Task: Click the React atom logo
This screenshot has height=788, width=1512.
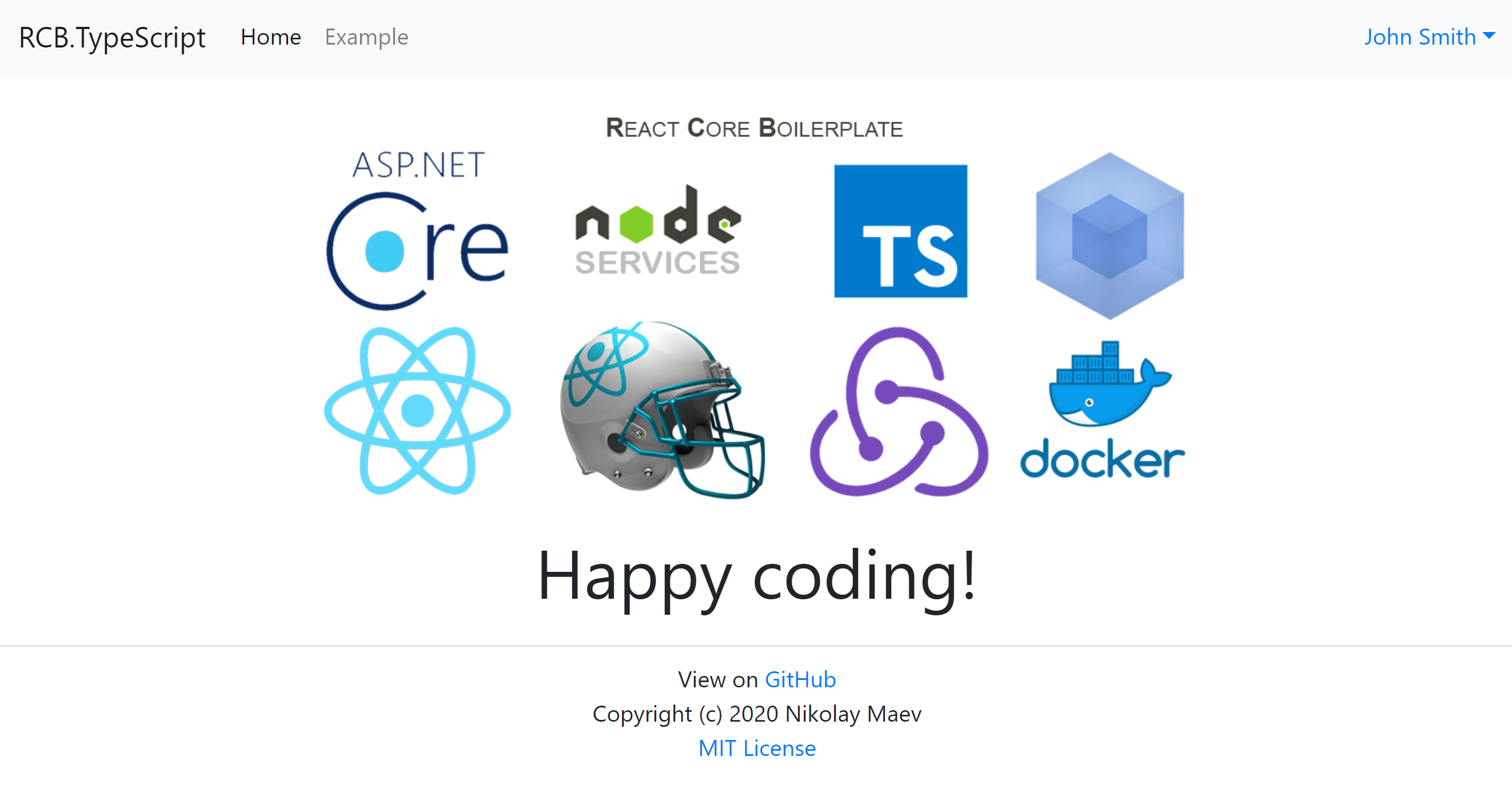Action: (417, 411)
